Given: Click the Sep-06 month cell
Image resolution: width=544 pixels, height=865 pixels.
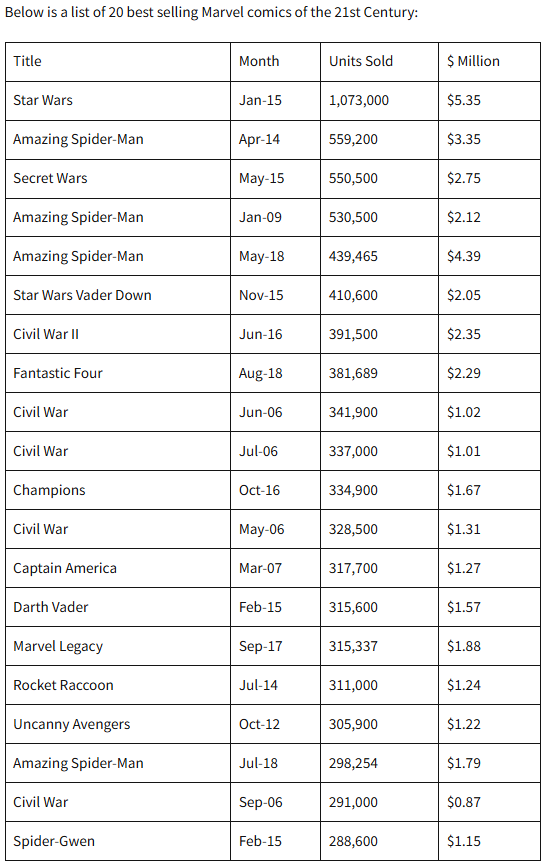Looking at the screenshot, I should pyautogui.click(x=275, y=803).
